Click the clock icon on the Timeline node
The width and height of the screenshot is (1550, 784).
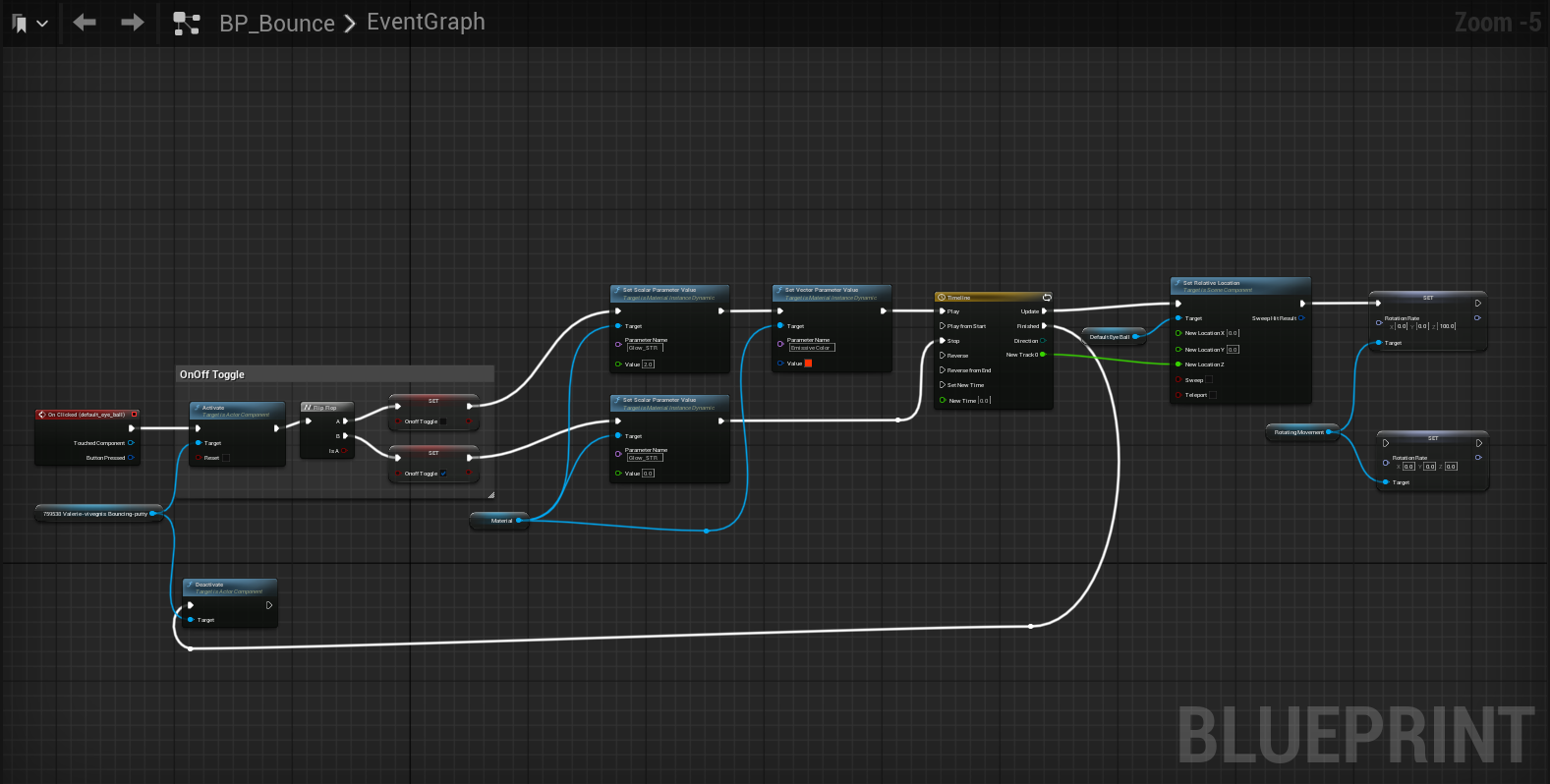[x=942, y=297]
